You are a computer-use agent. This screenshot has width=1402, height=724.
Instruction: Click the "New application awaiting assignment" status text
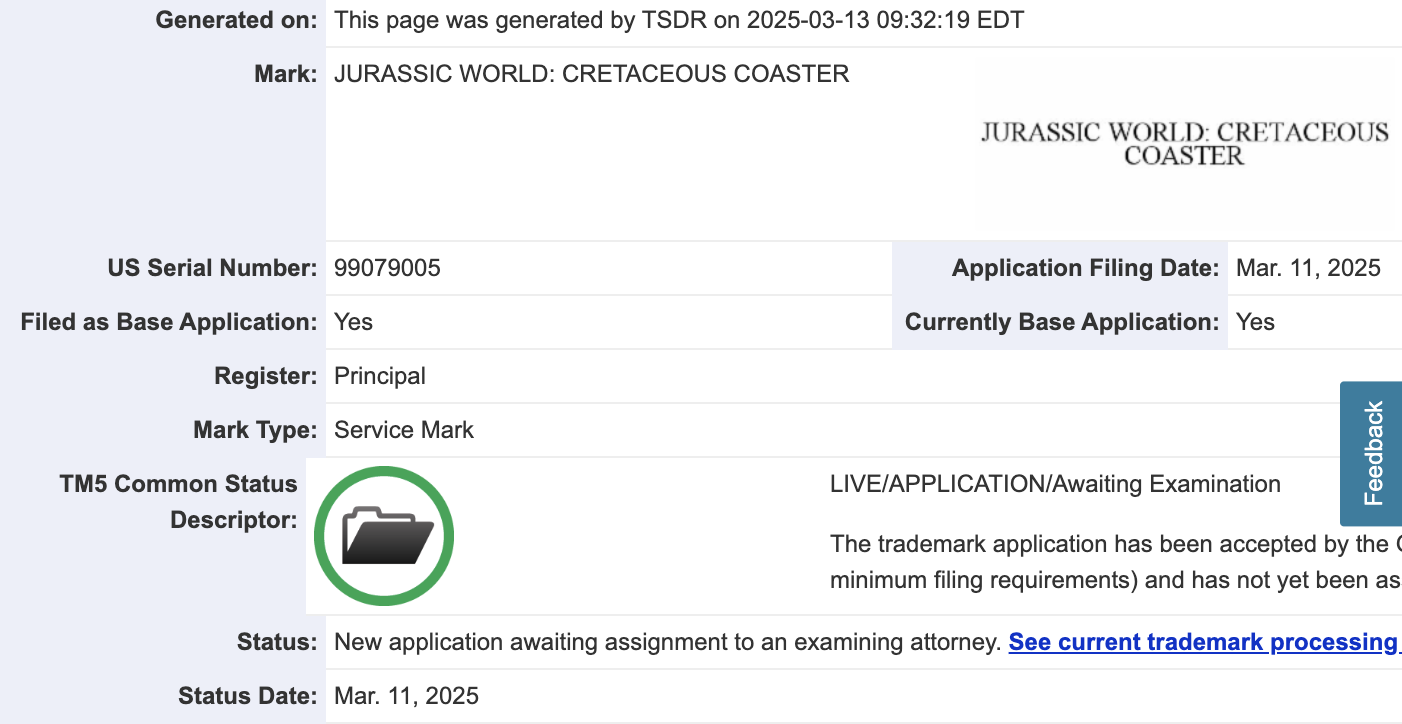667,642
